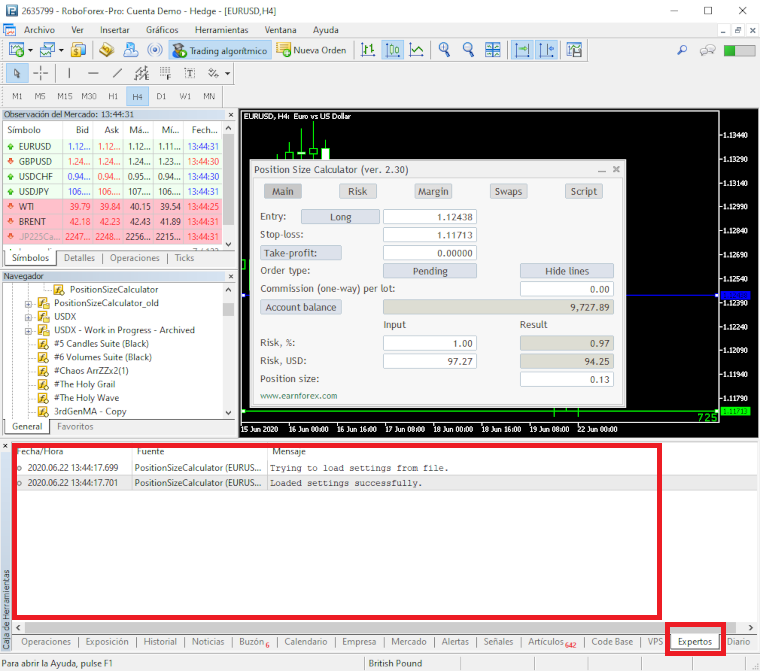
Task: Edit the Risk, % input field
Action: (430, 343)
